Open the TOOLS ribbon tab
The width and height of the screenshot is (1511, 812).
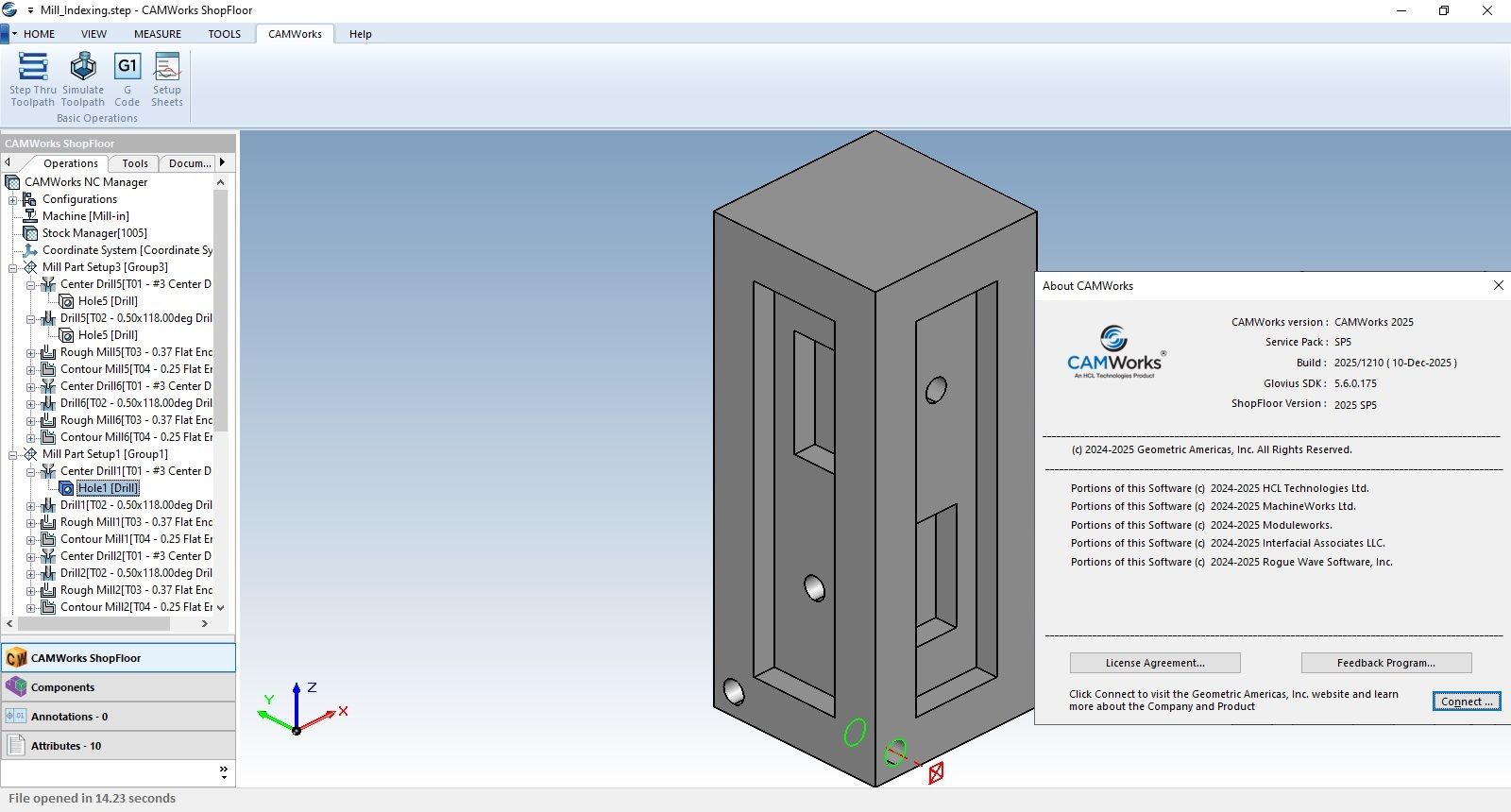pyautogui.click(x=225, y=34)
